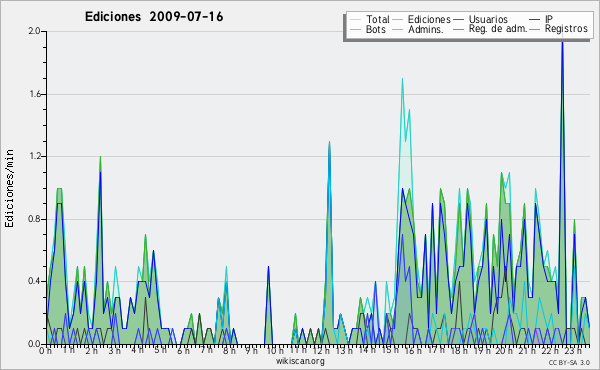Click the 0.4 y-axis value
Viewport: 600px width, 370px height.
pos(34,281)
